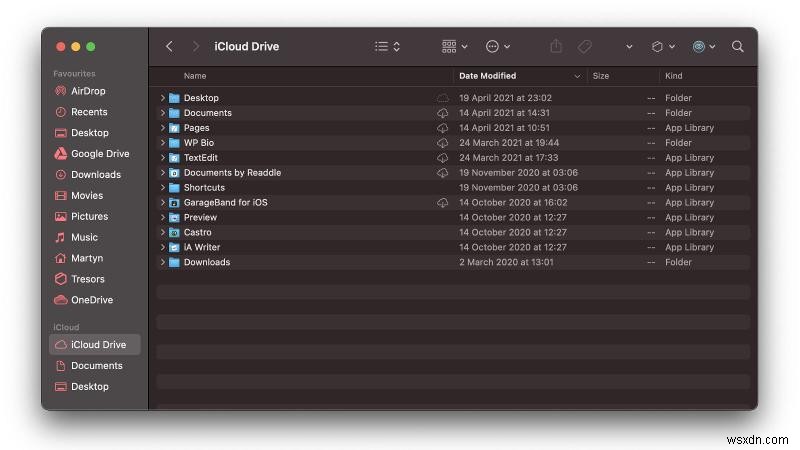Click cloud status icon for Desktop row
800x450 pixels.
442,98
